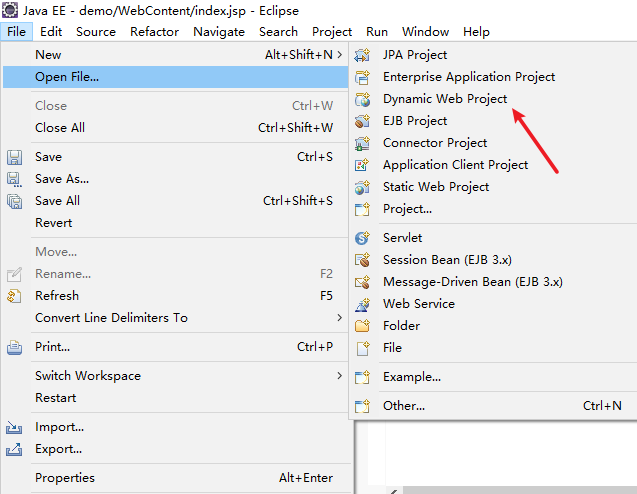Choose Open File... menu entry
This screenshot has height=494, width=637.
(176, 77)
